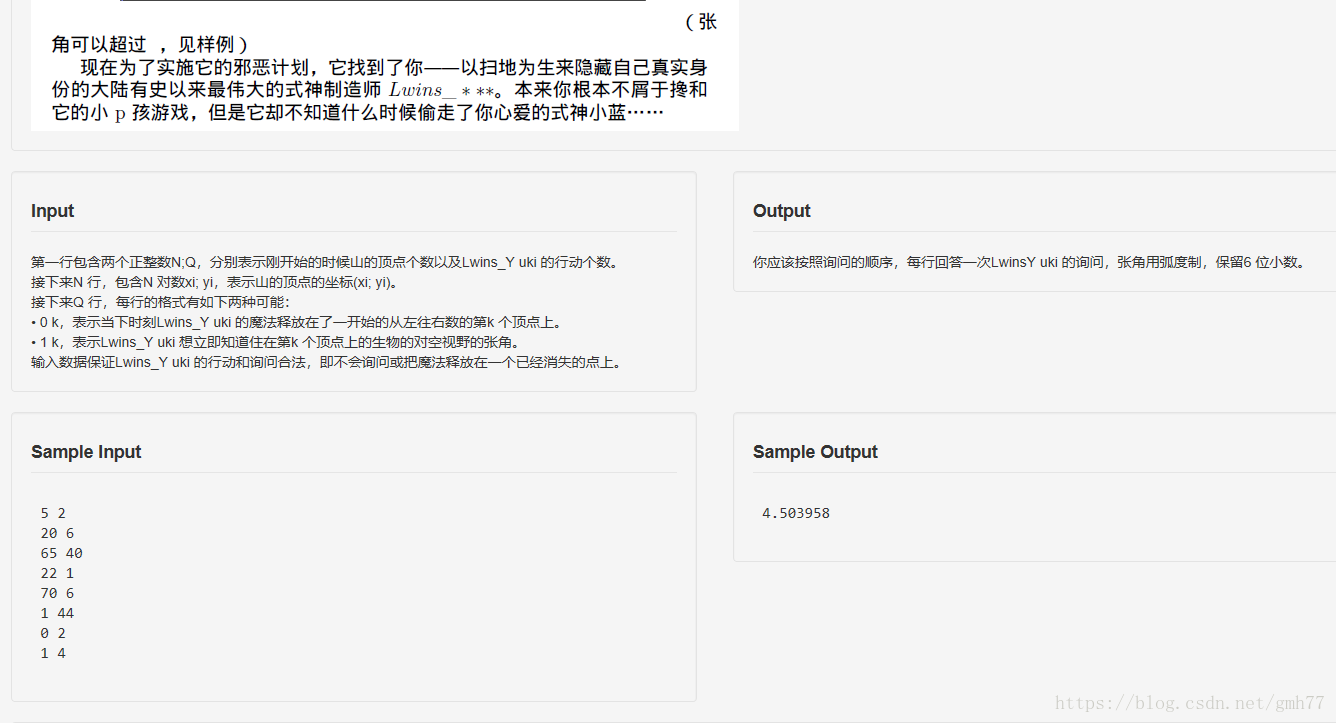Click sample input line '70 6'
The image size is (1336, 723).
(x=57, y=593)
